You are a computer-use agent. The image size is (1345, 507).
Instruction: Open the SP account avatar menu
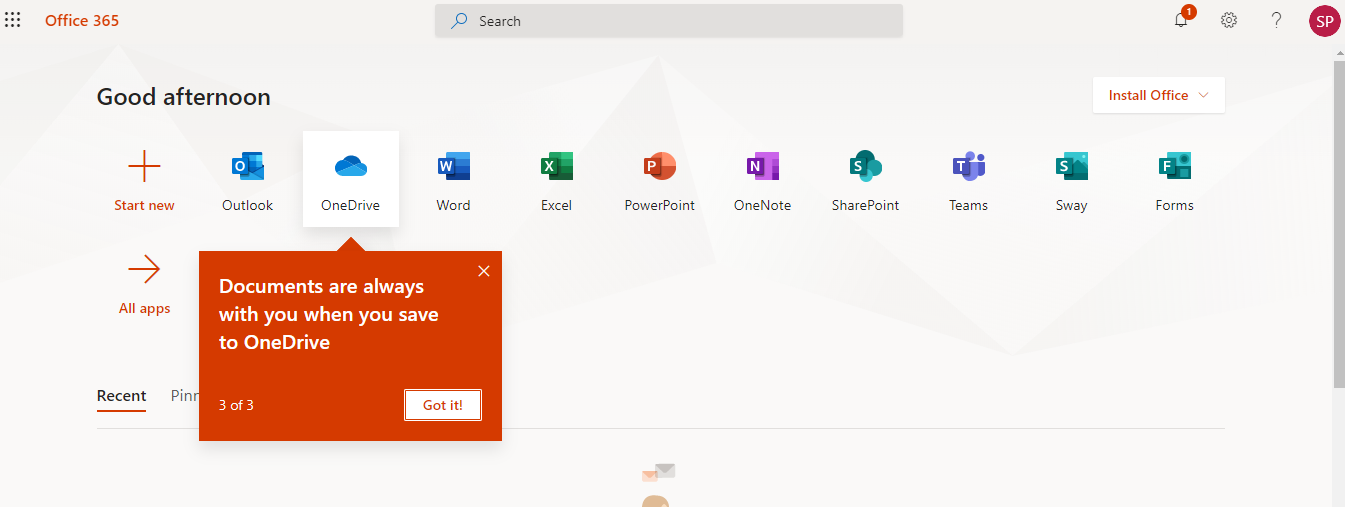1325,21
